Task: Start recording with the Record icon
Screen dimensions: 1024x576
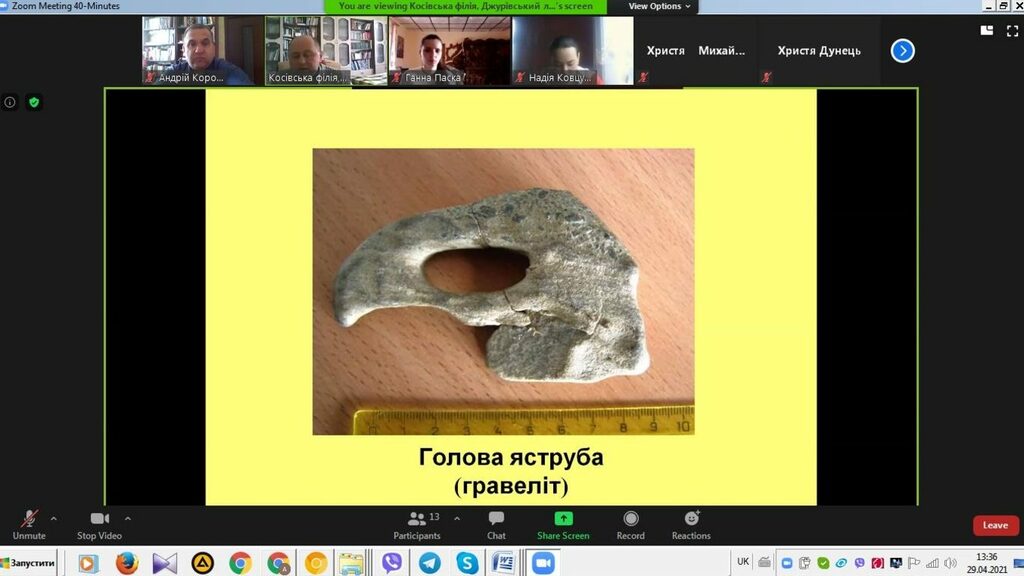Action: [x=630, y=524]
